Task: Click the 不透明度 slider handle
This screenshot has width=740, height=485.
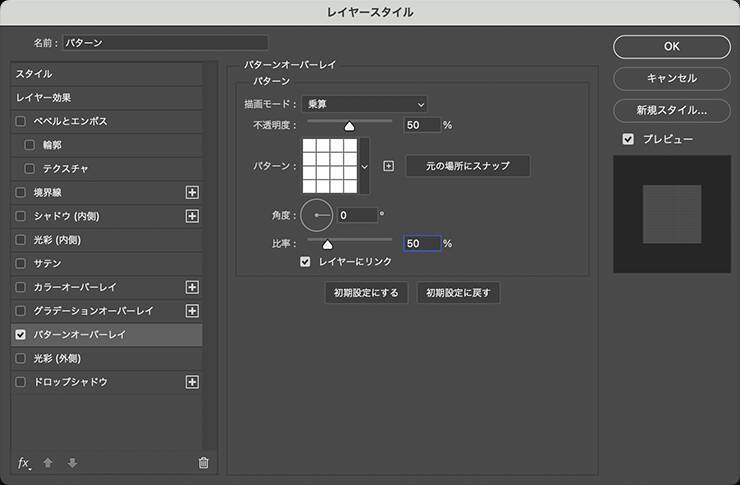Action: (349, 126)
